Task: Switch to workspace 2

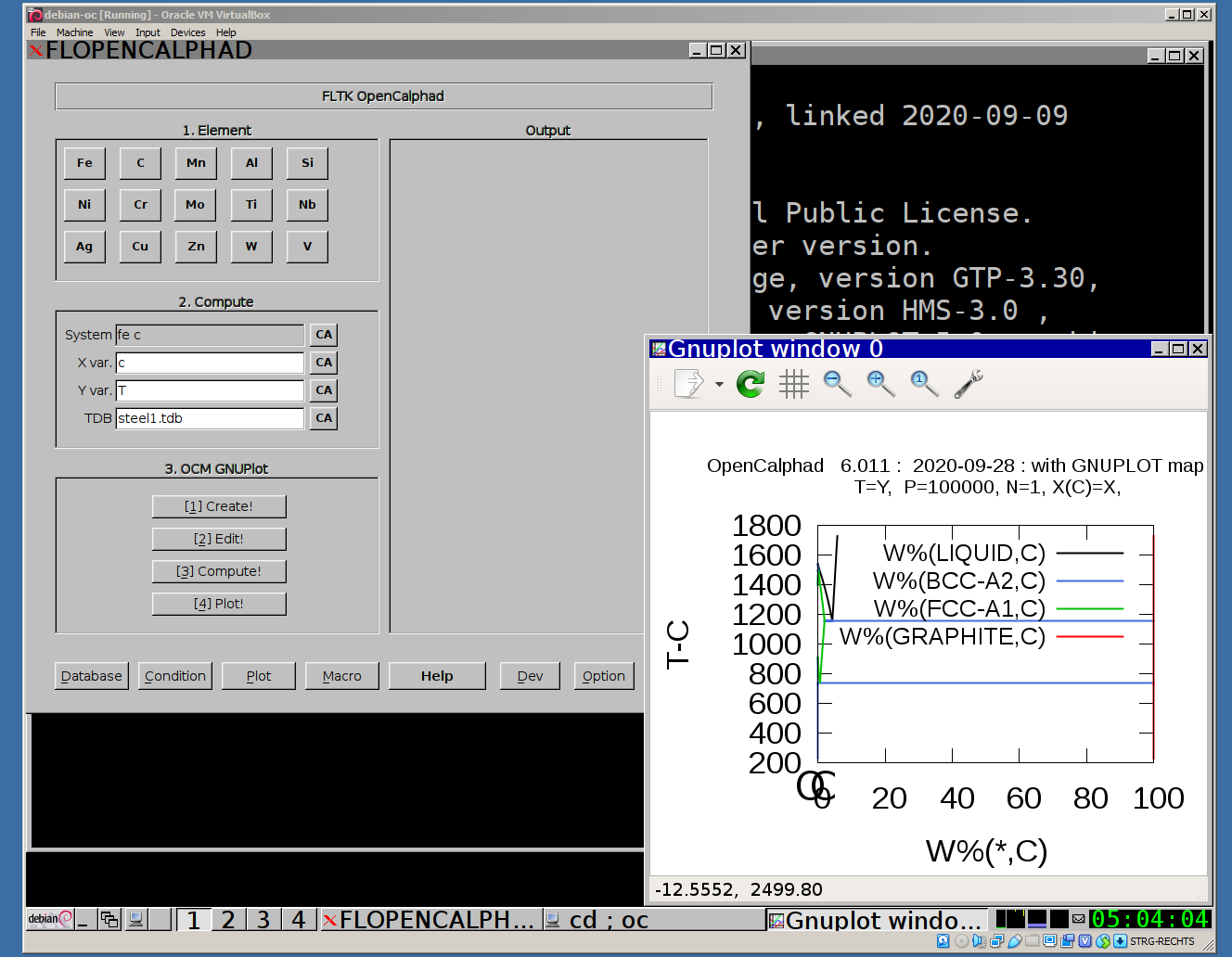Action: (228, 919)
